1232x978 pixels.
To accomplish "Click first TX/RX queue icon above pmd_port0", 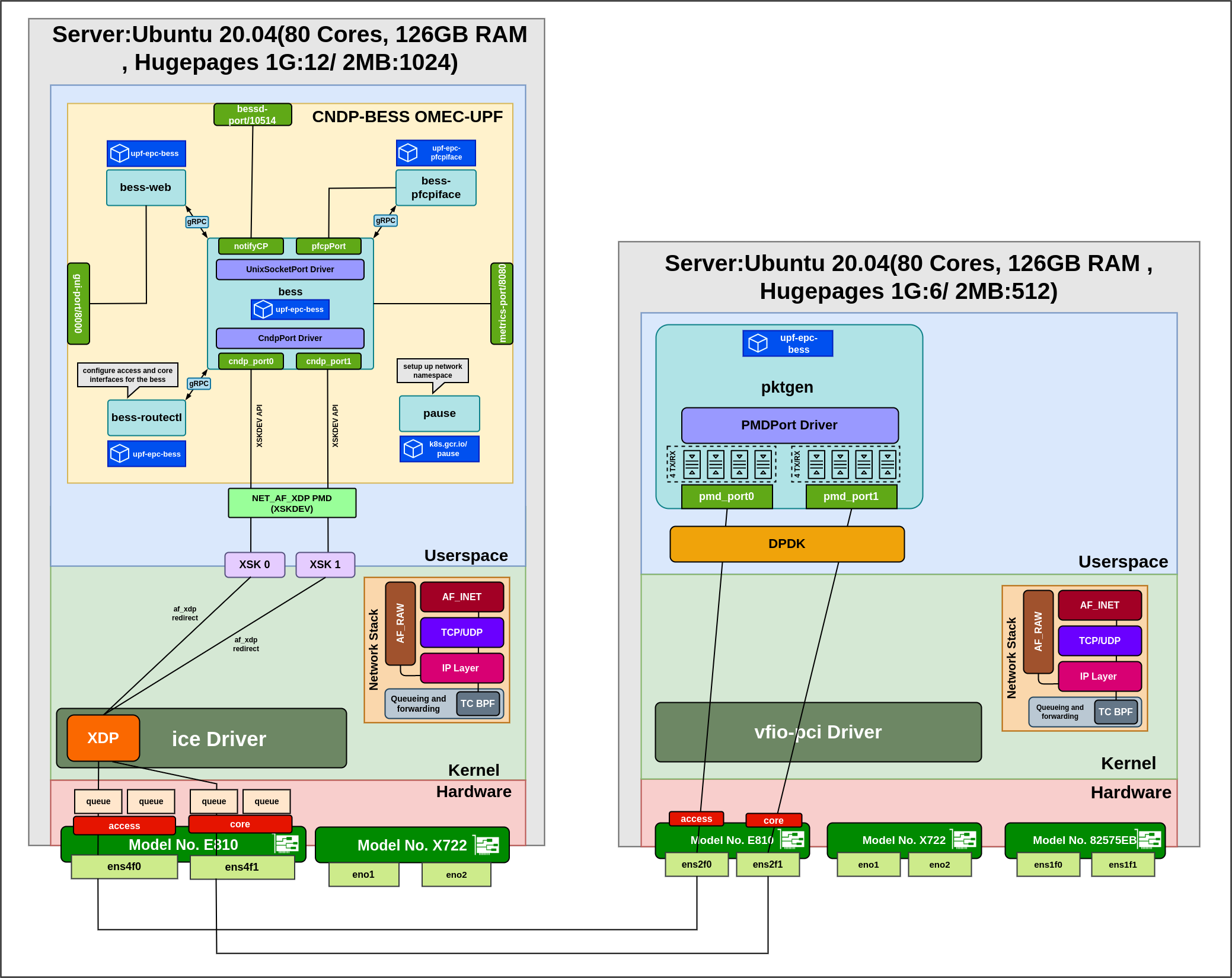I will pyautogui.click(x=692, y=464).
